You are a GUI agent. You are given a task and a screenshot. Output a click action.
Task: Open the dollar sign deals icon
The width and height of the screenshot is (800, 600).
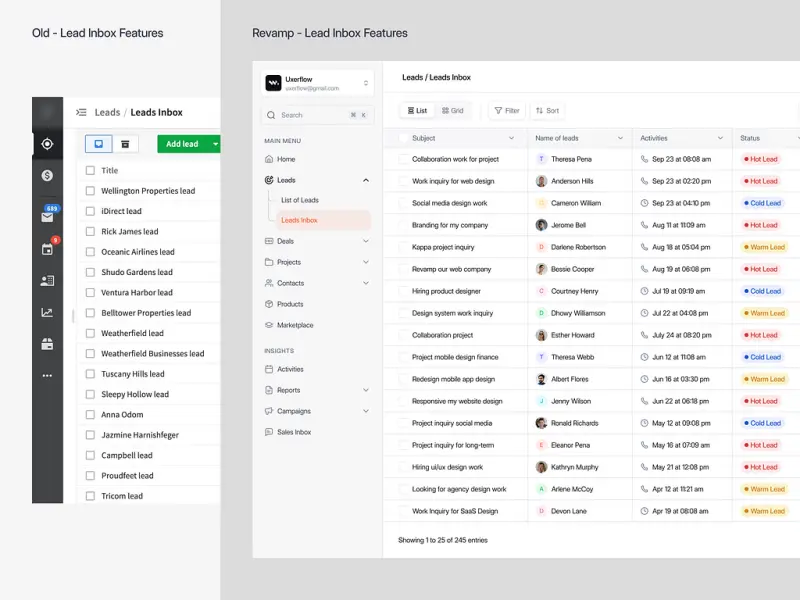click(x=47, y=176)
